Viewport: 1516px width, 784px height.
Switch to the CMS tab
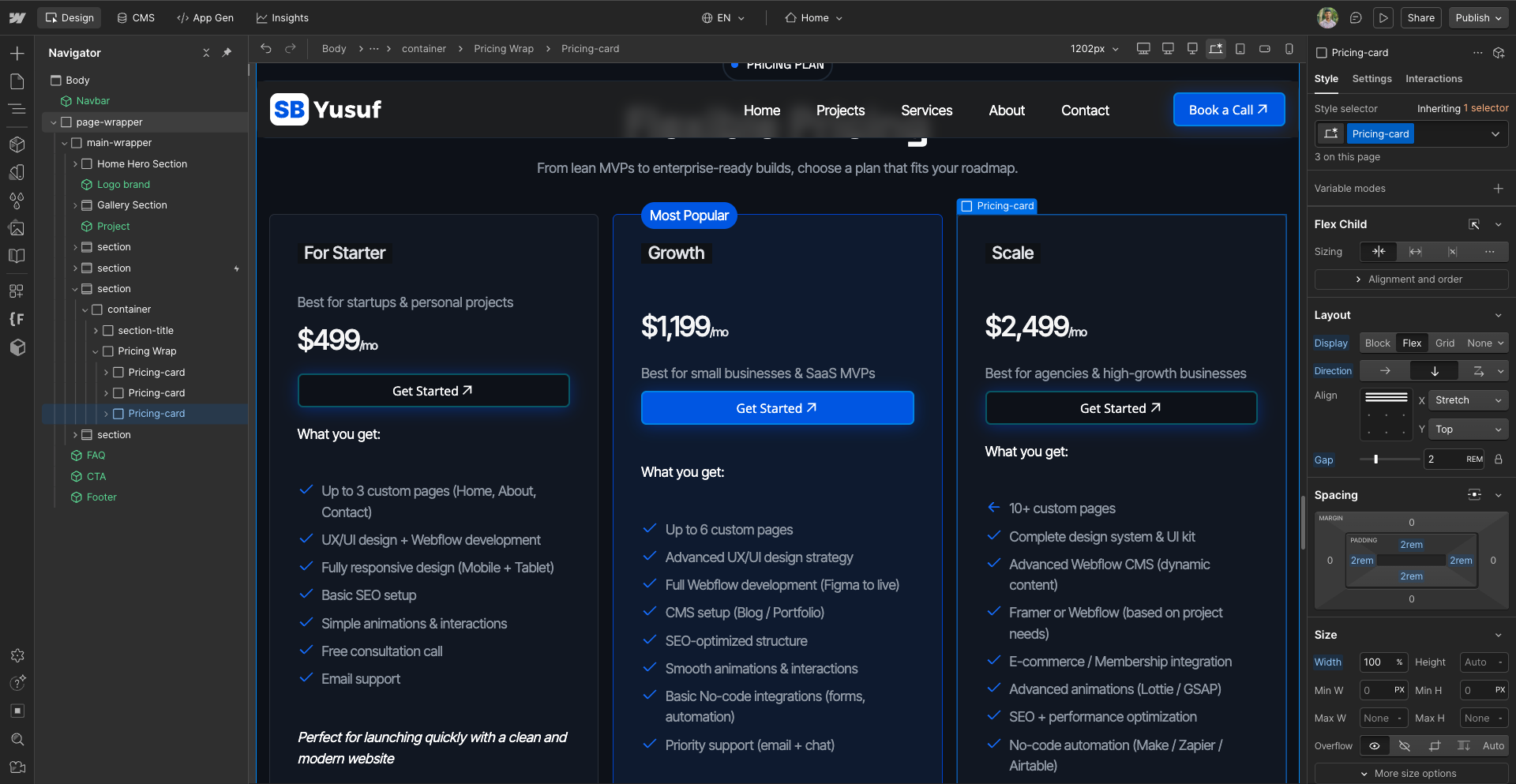135,17
